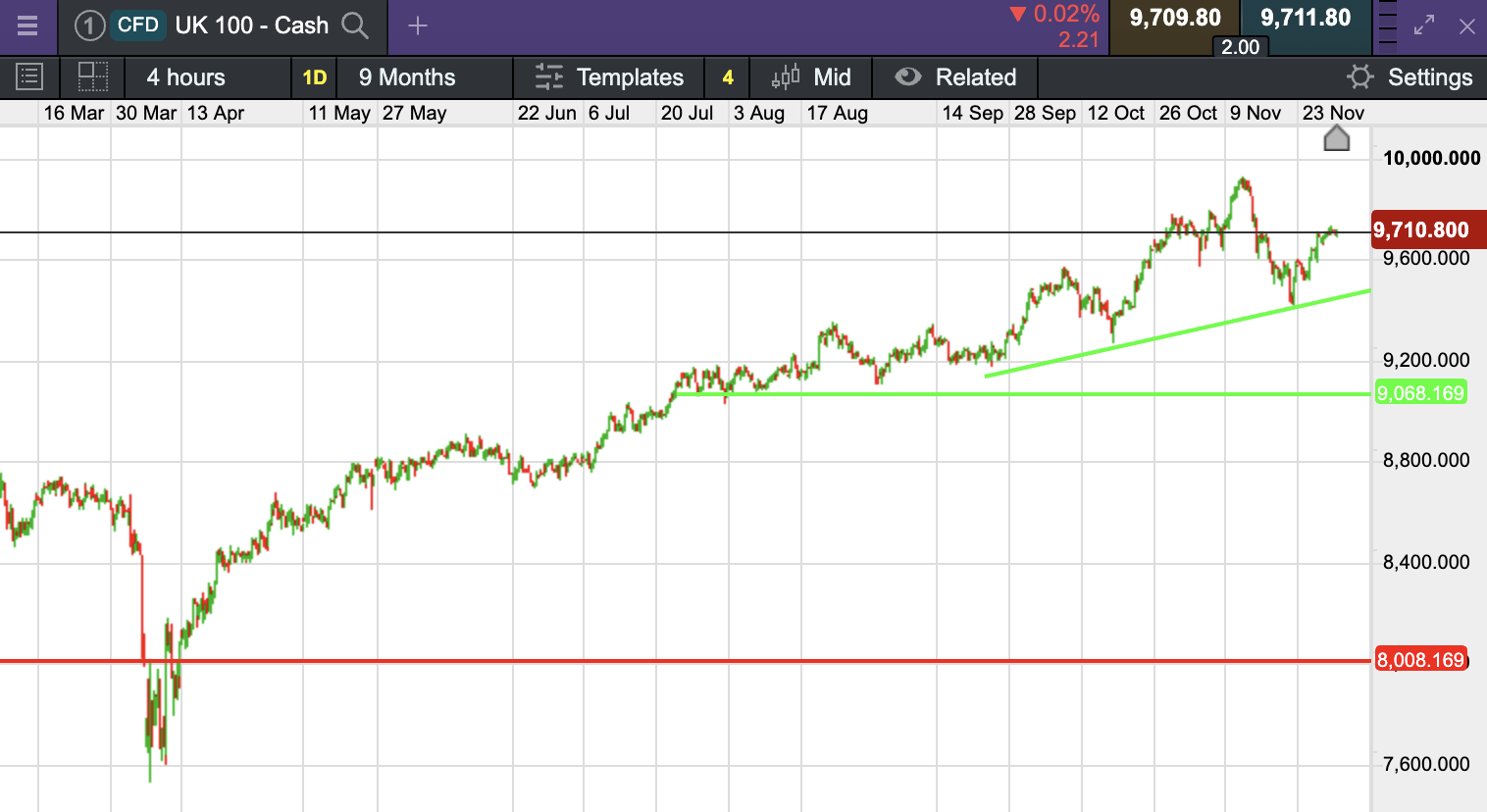Click the 26 Oct date label

tap(1188, 113)
